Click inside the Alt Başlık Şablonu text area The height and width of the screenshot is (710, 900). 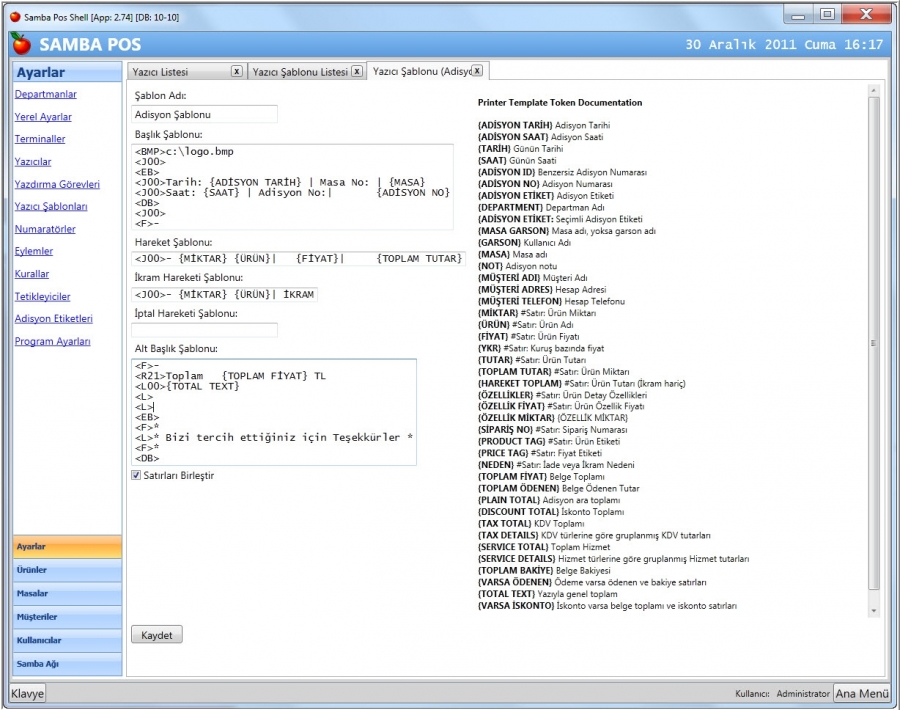pyautogui.click(x=274, y=412)
